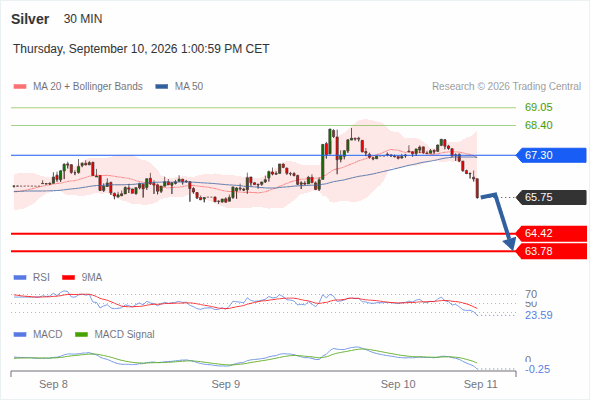Click 'Research © 2026 Trading Central' credit
This screenshot has height=400, width=590.
[506, 87]
